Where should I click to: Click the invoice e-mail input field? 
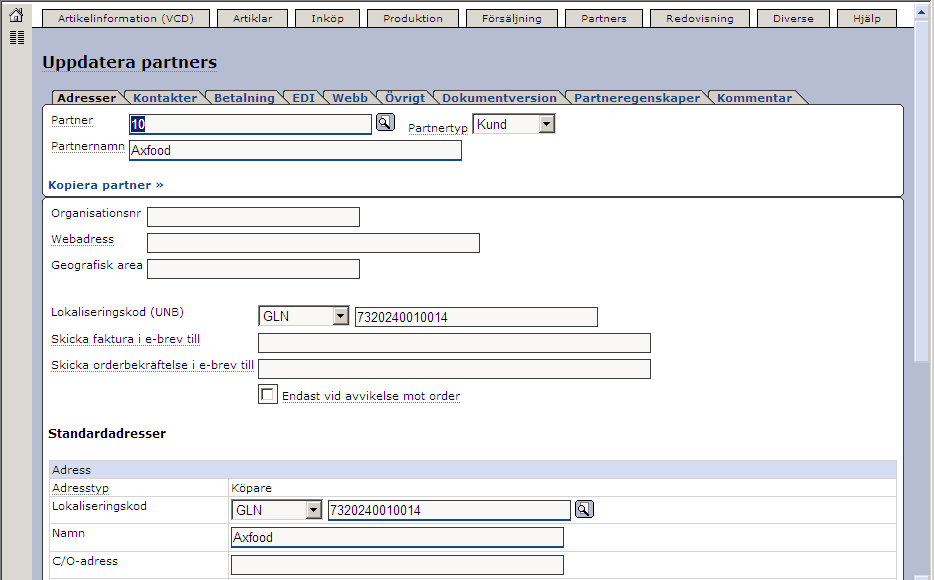tap(454, 343)
